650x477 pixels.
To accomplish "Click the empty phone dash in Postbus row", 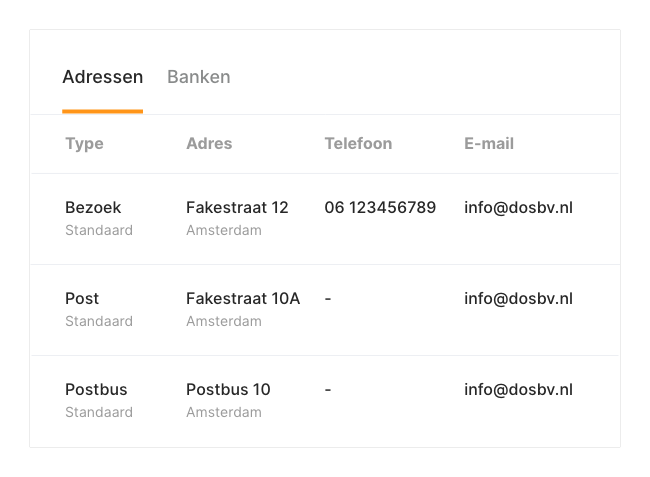I will pyautogui.click(x=328, y=390).
